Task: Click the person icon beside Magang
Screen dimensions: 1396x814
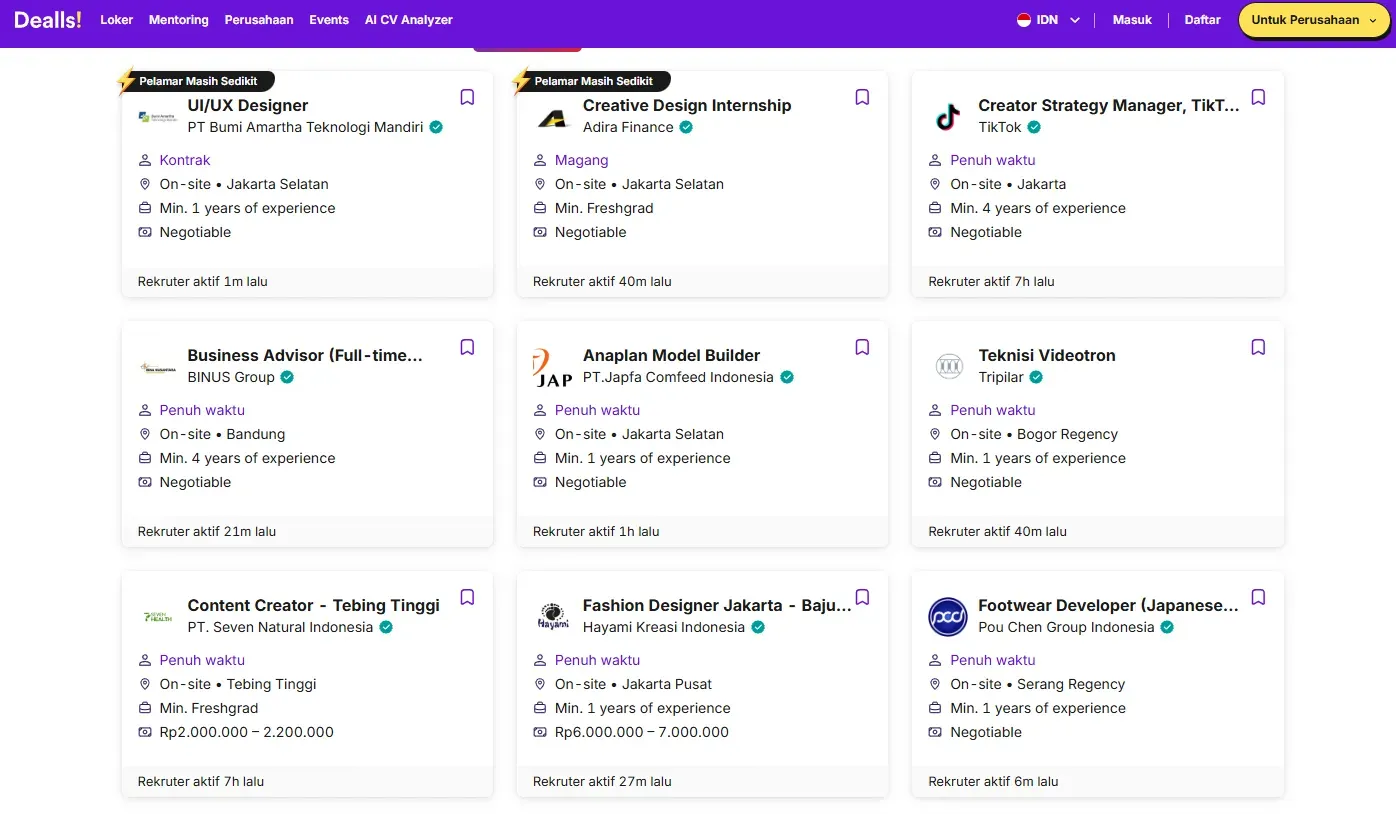Action: point(540,160)
